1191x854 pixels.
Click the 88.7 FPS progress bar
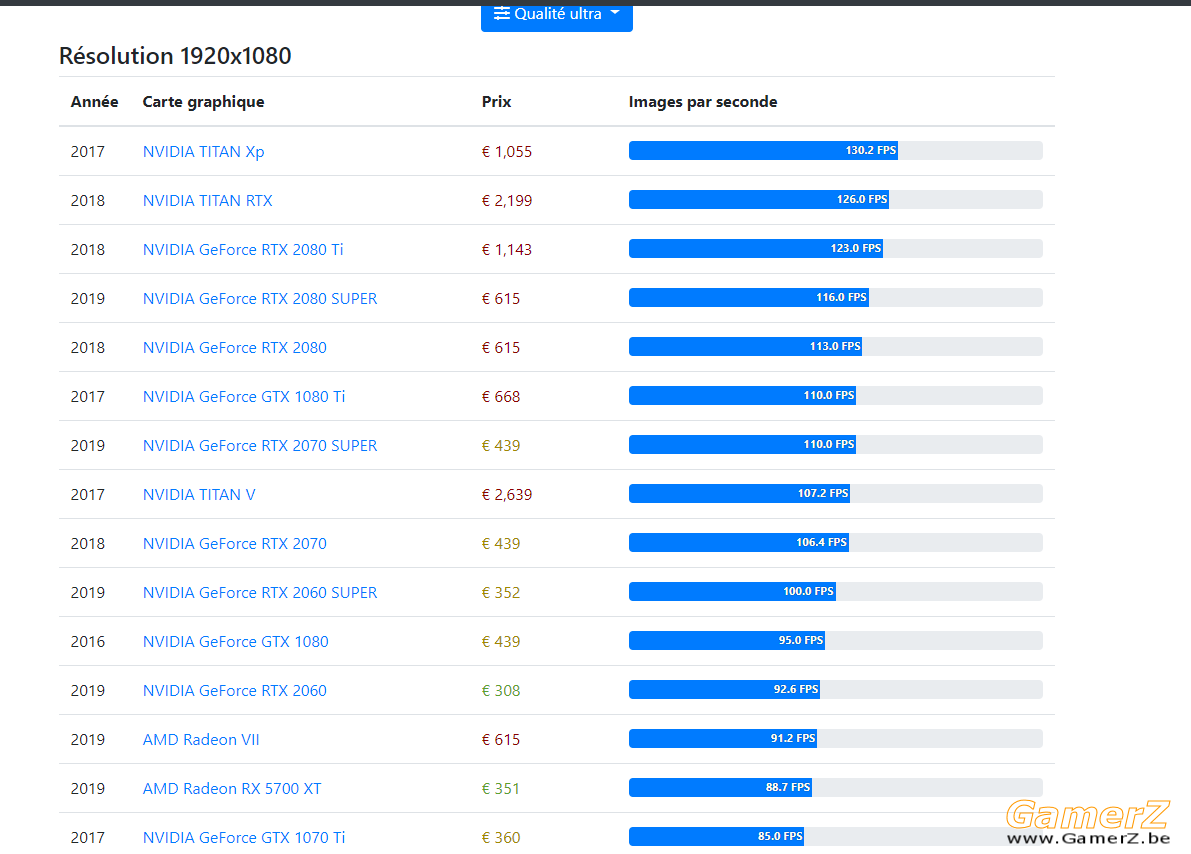click(836, 787)
